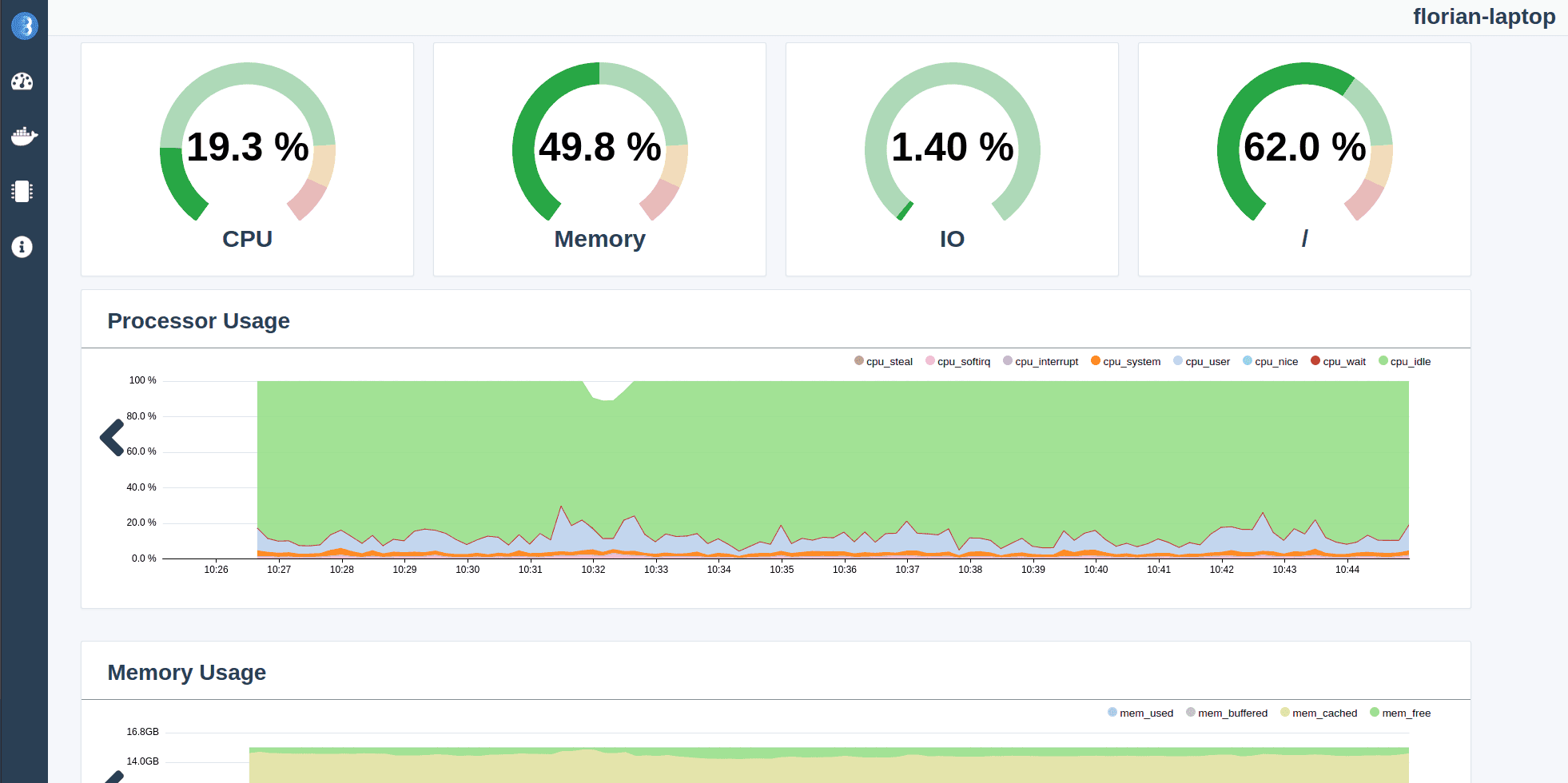Toggle mem_cached series in legend

(x=1319, y=713)
